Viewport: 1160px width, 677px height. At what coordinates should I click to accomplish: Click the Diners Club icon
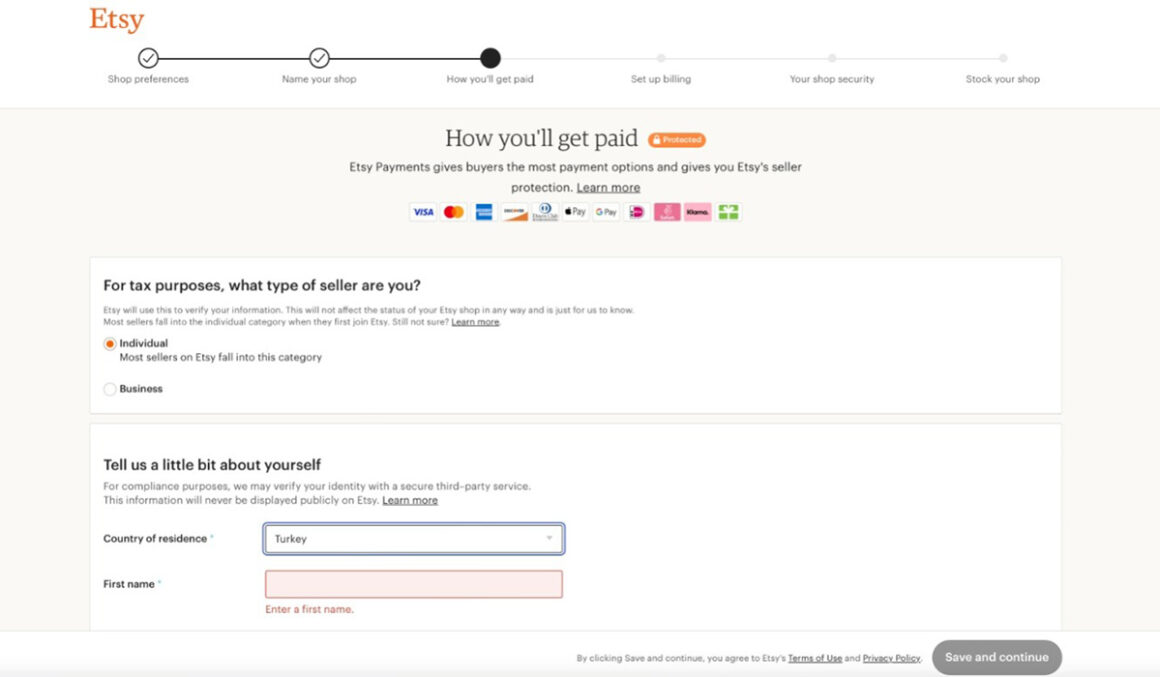click(x=544, y=211)
